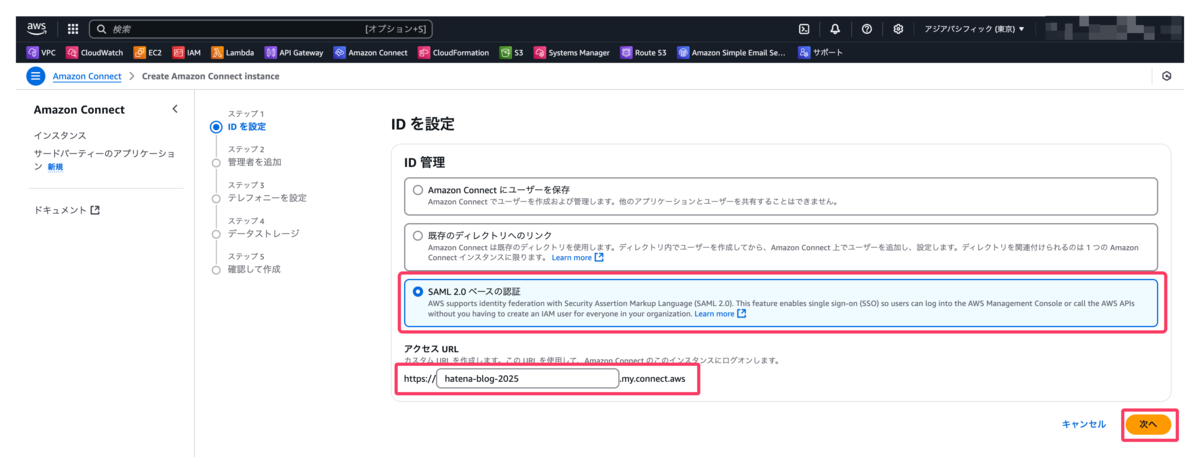This screenshot has width=1200, height=473.
Task: Open the Lambda shortcut
Action: (x=232, y=52)
